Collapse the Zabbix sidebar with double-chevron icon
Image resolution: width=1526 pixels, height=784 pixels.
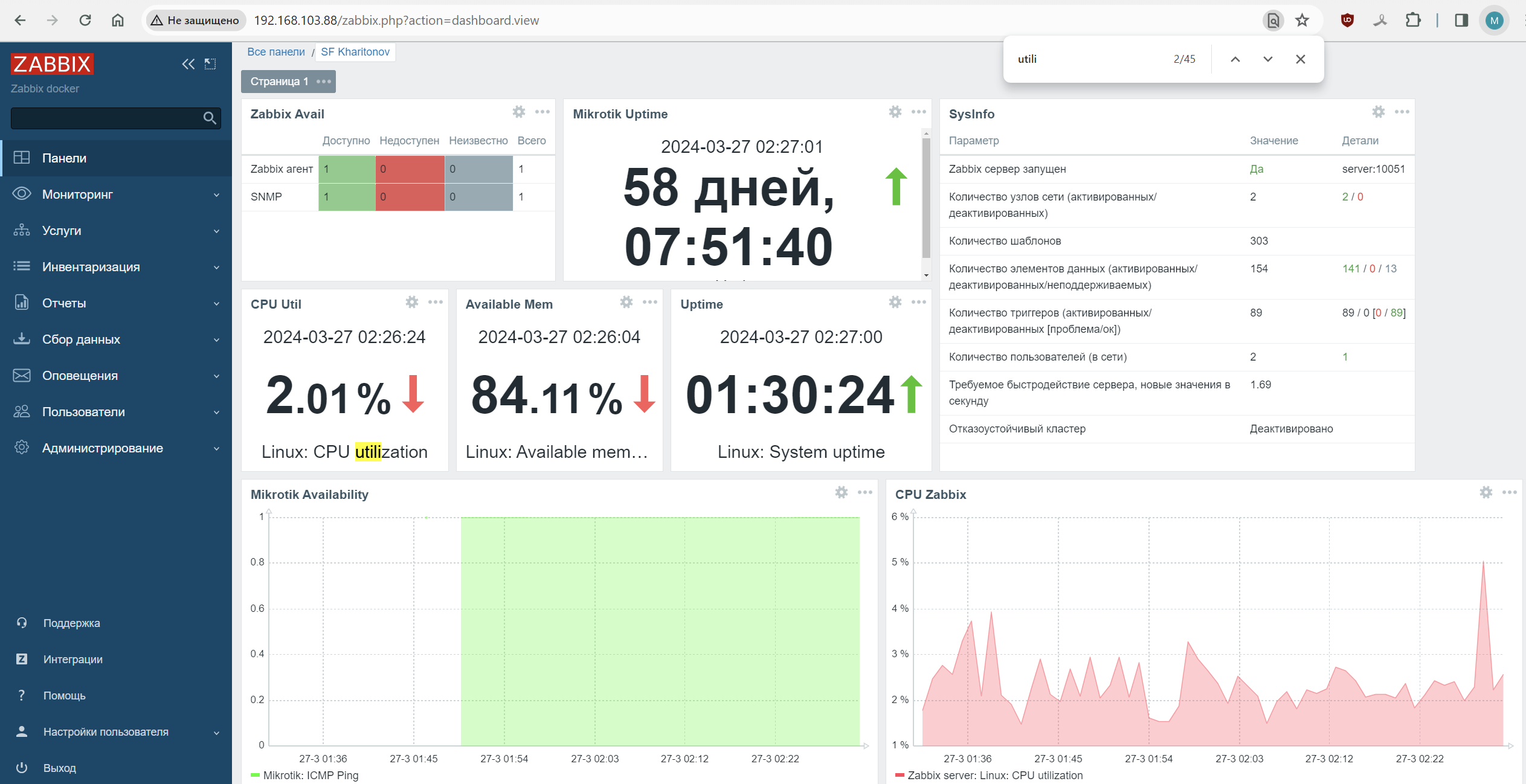(x=188, y=64)
